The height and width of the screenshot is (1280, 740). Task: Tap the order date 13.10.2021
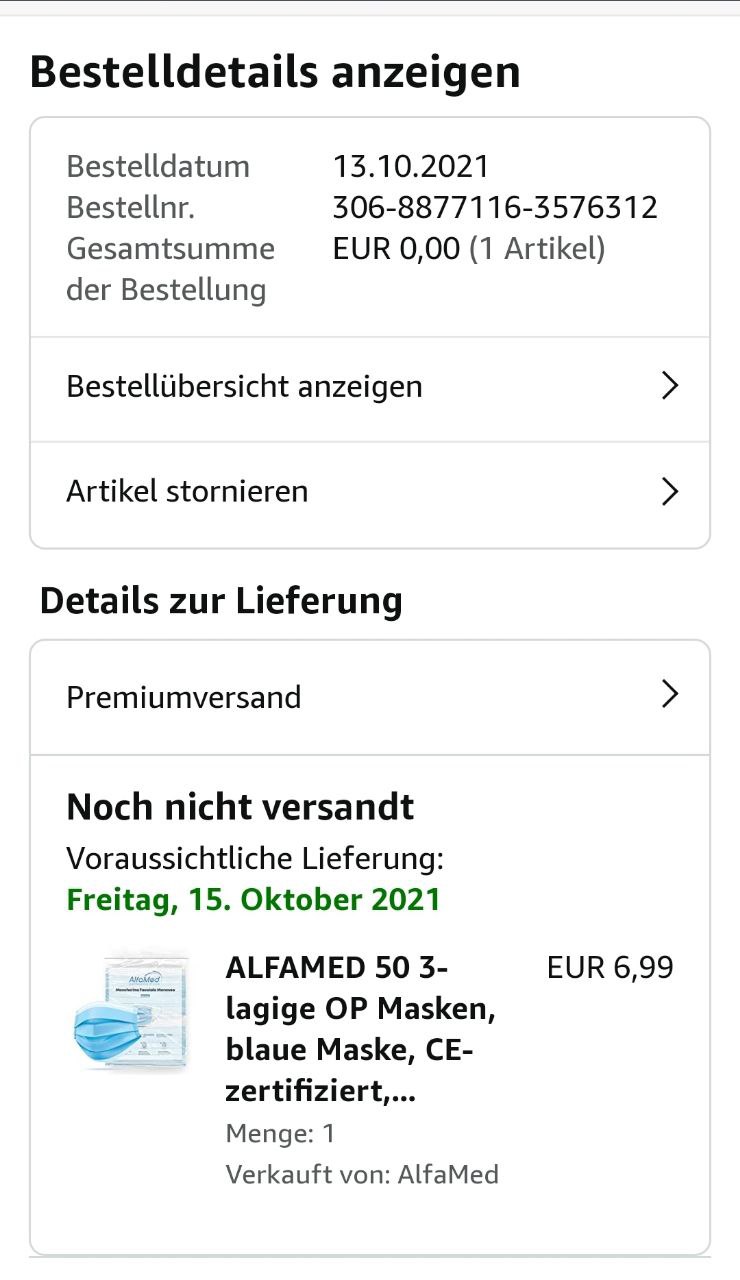point(411,166)
